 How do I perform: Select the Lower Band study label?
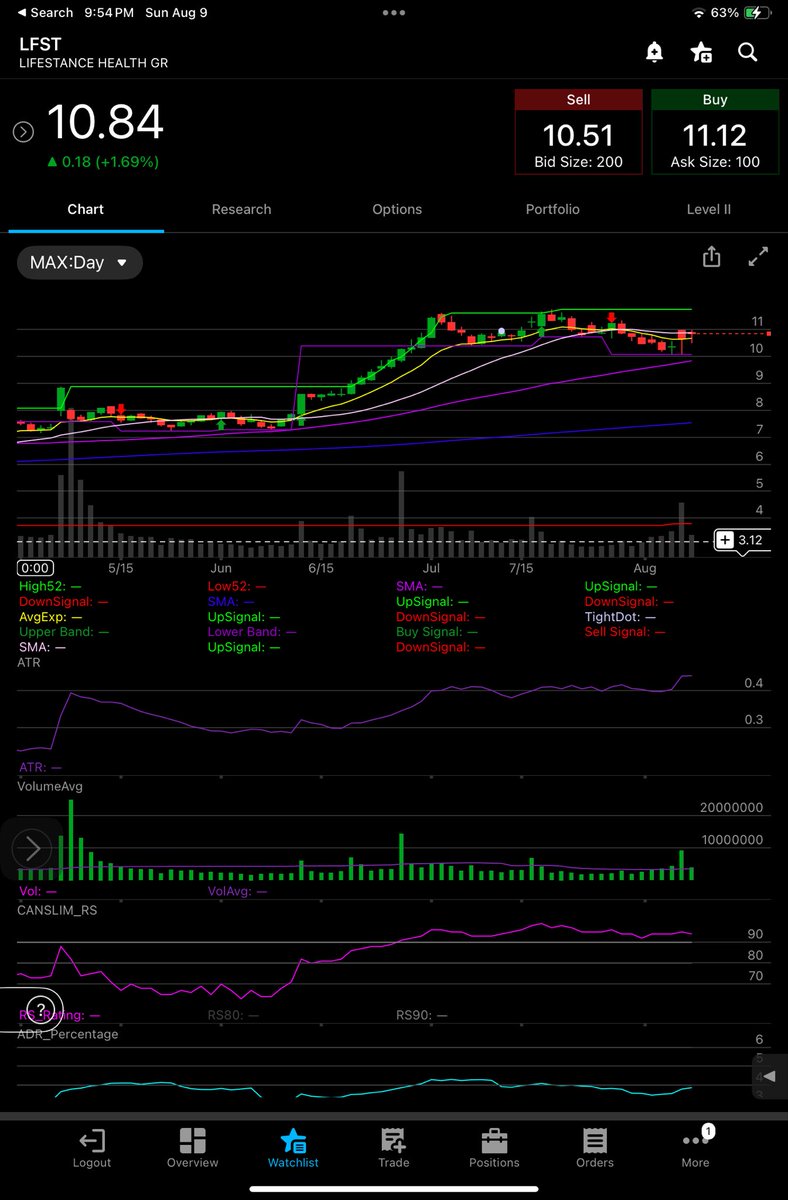click(252, 632)
